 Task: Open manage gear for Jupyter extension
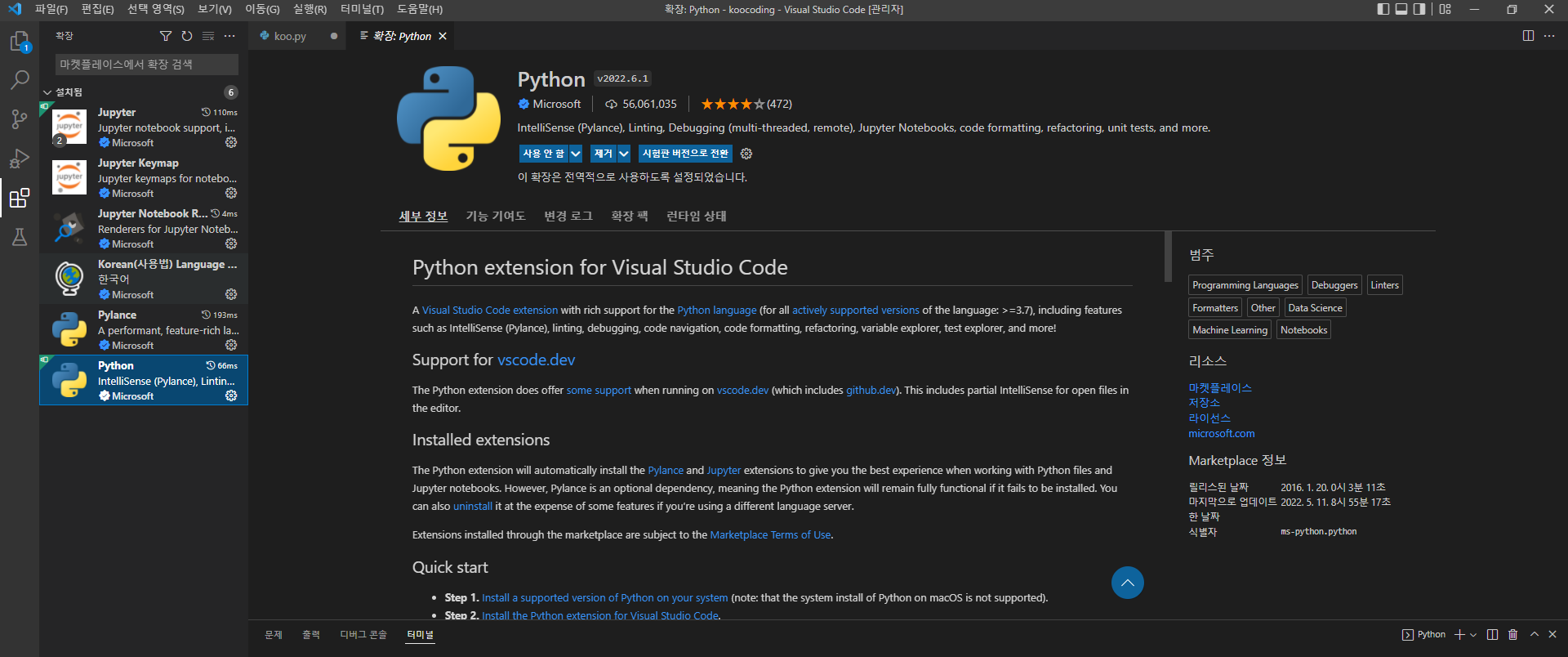(231, 142)
